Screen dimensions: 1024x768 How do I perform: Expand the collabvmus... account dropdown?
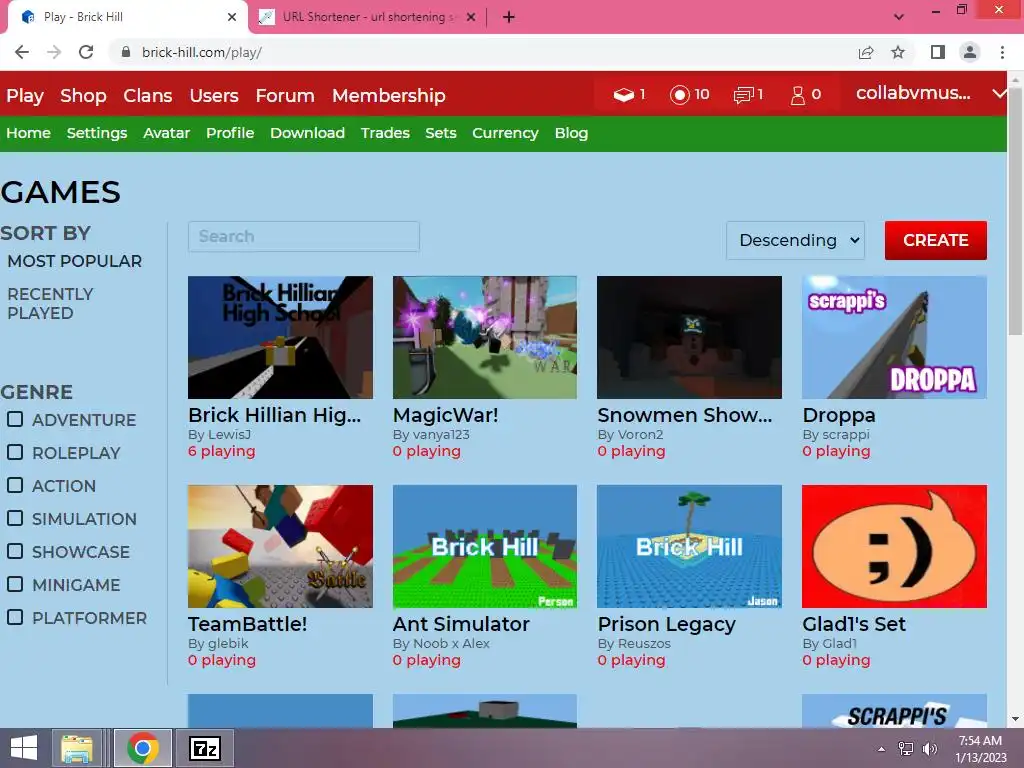pyautogui.click(x=999, y=94)
